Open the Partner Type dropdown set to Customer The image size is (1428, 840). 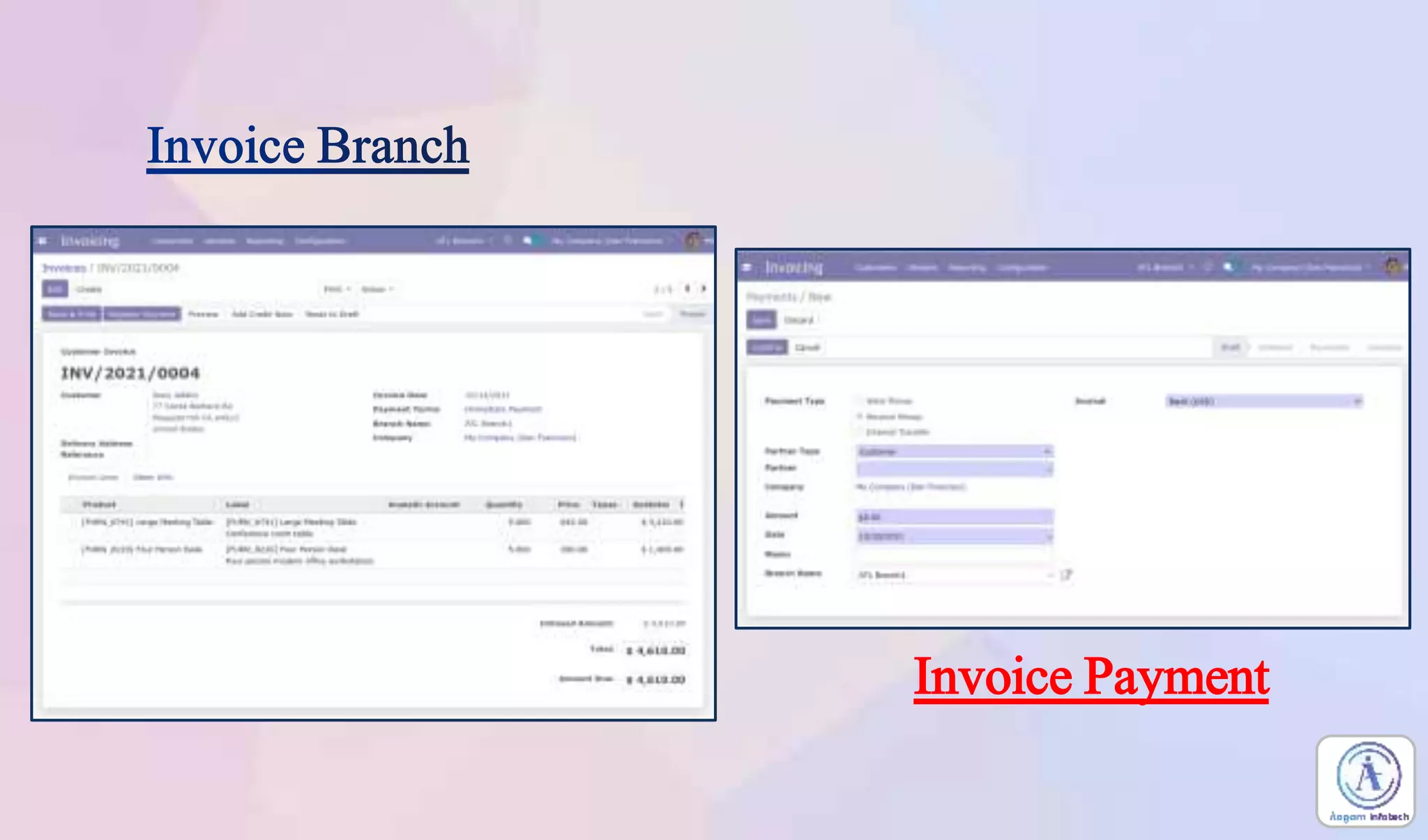pyautogui.click(x=955, y=452)
